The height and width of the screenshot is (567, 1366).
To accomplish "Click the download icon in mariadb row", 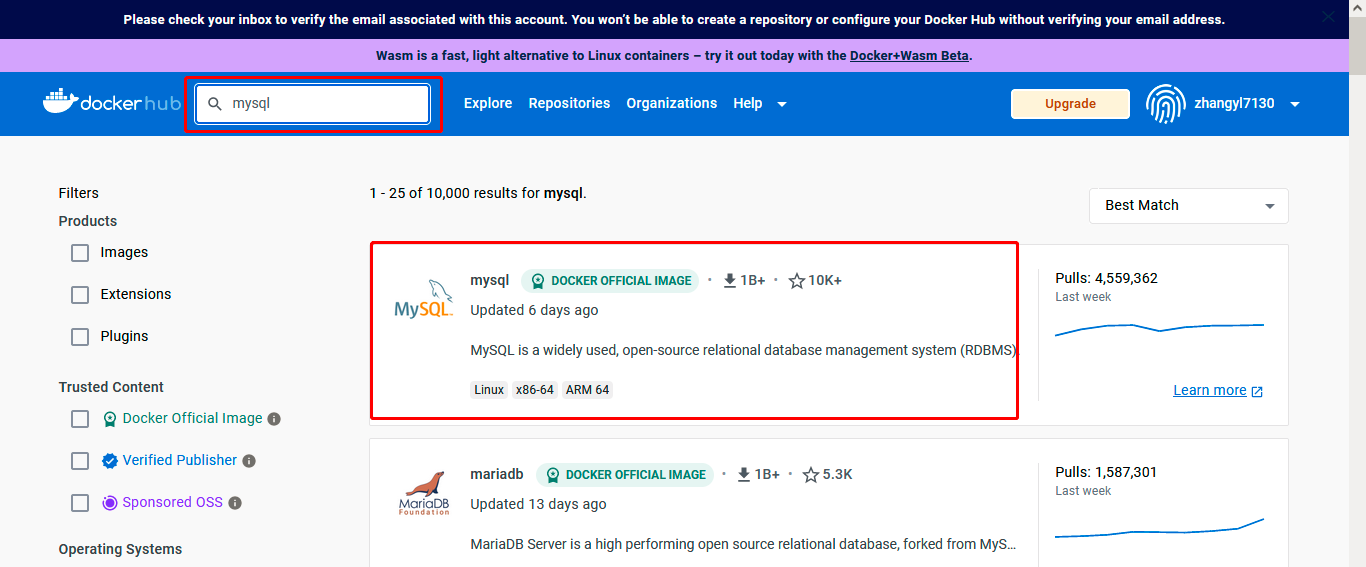I will tap(744, 475).
